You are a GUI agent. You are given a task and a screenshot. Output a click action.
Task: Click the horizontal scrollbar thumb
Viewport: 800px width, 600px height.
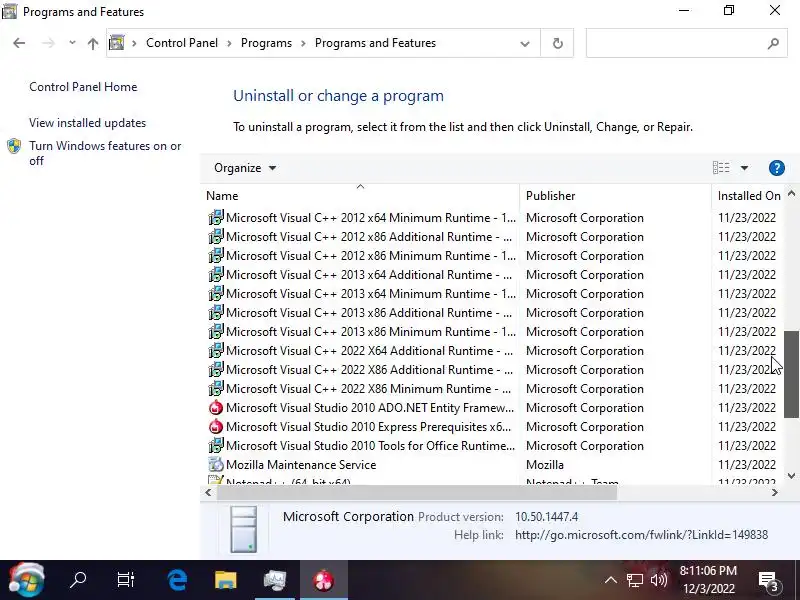[417, 493]
